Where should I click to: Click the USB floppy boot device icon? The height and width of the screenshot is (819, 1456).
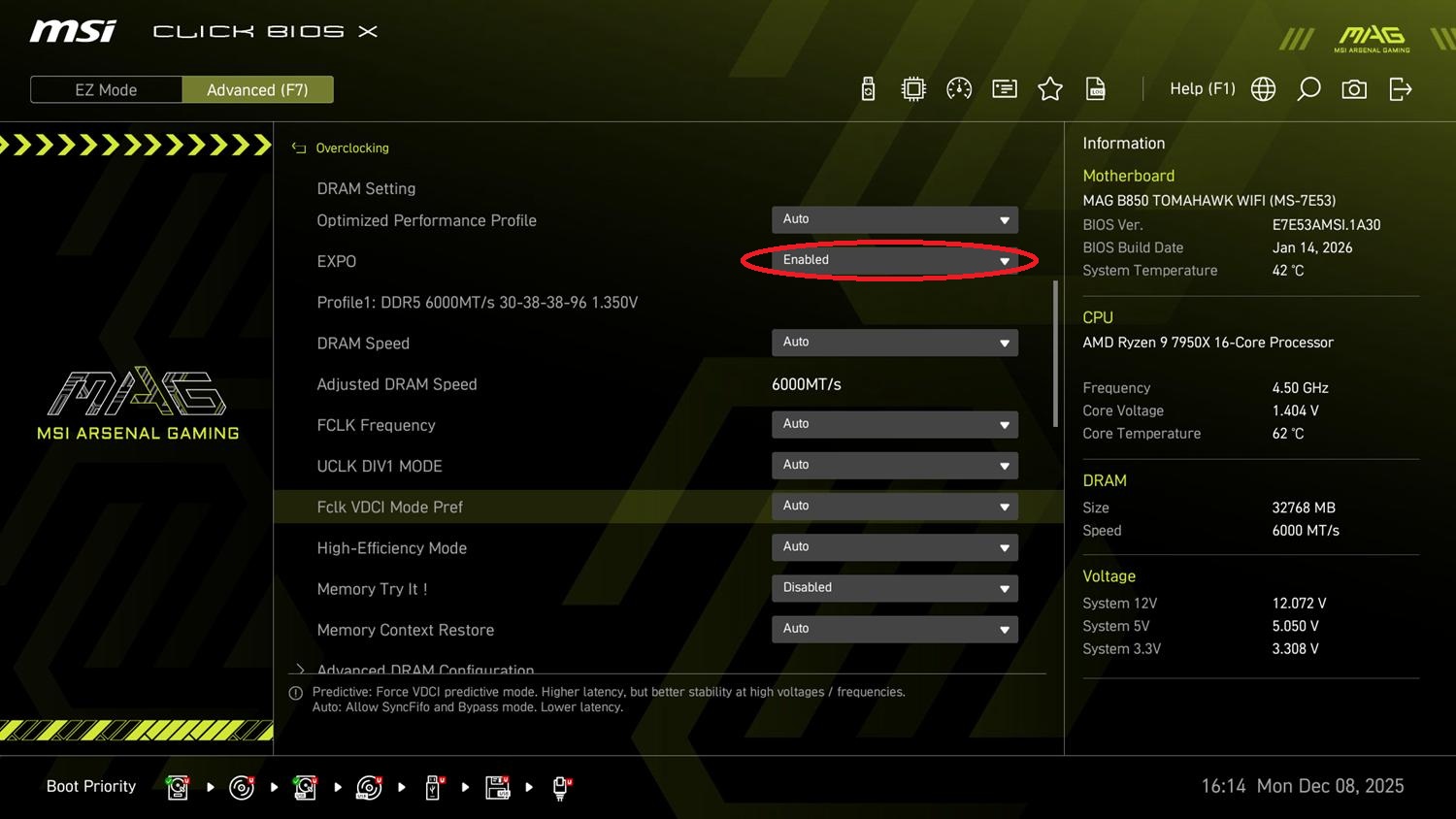498,787
